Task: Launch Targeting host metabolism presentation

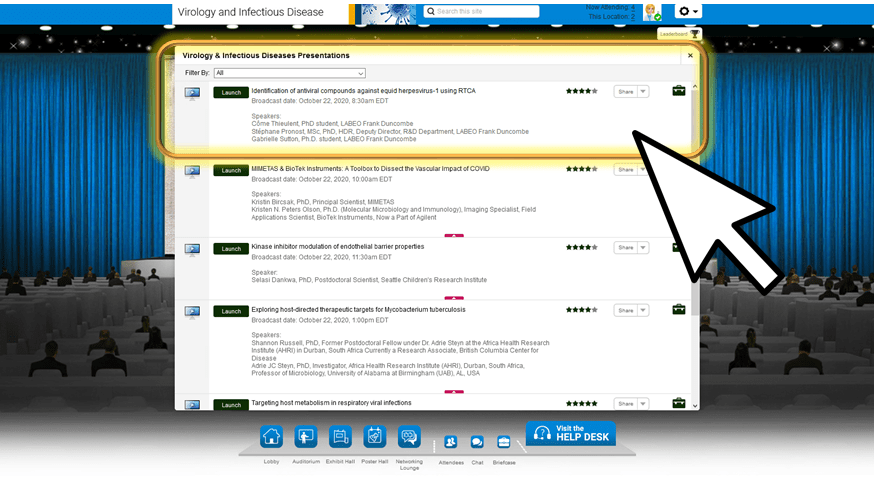Action: pyautogui.click(x=231, y=405)
